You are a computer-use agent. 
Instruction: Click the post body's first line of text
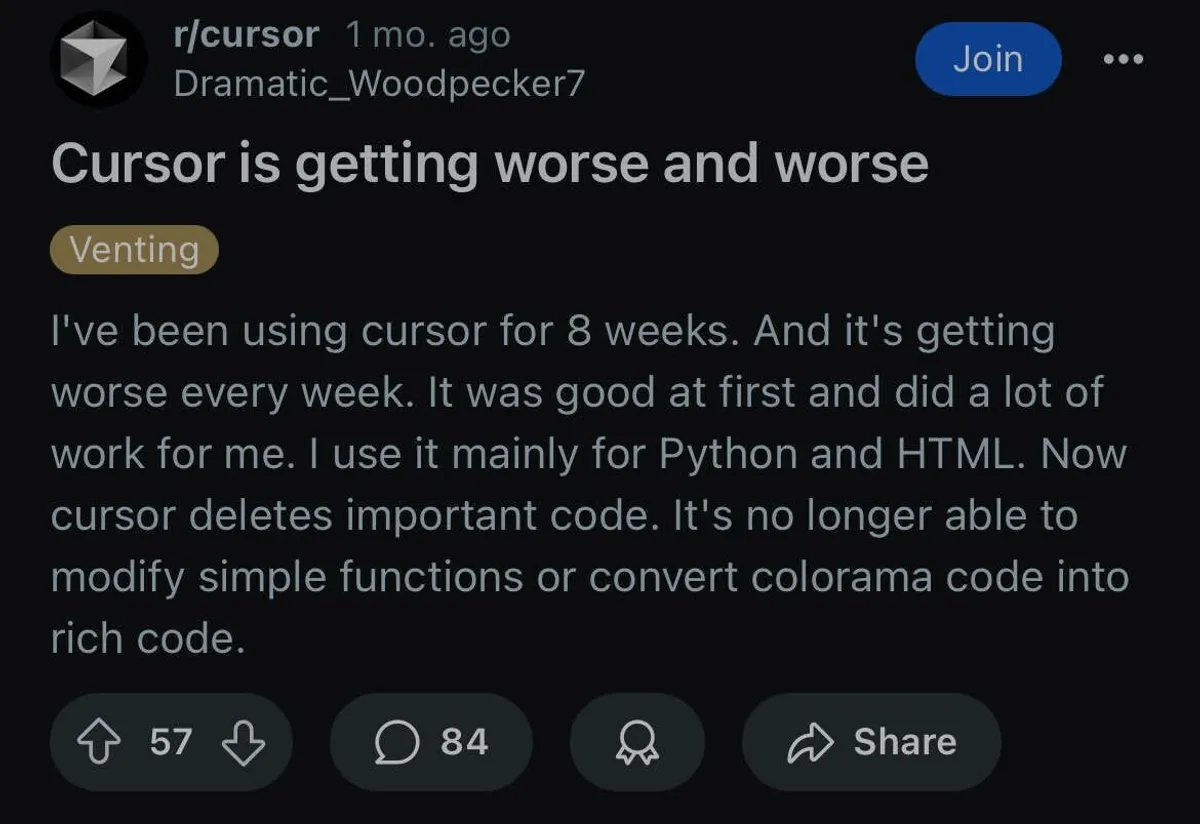click(552, 331)
